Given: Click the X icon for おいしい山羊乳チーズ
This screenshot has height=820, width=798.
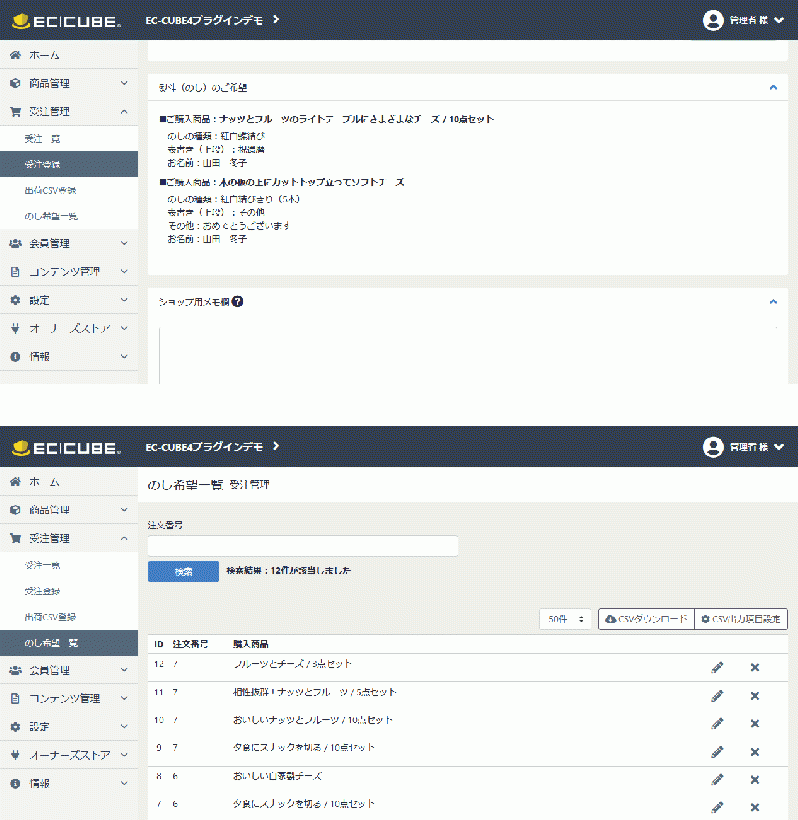Looking at the screenshot, I should tap(755, 780).
